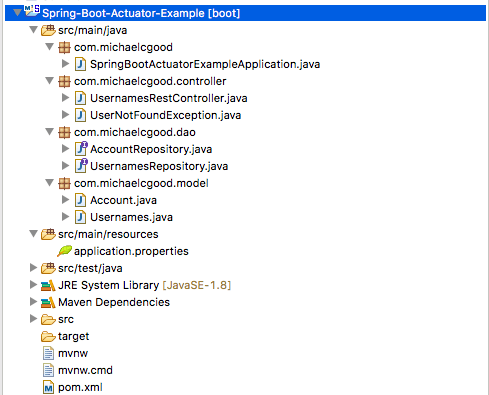
Task: Click the Account.java file icon
Action: pyautogui.click(x=80, y=200)
